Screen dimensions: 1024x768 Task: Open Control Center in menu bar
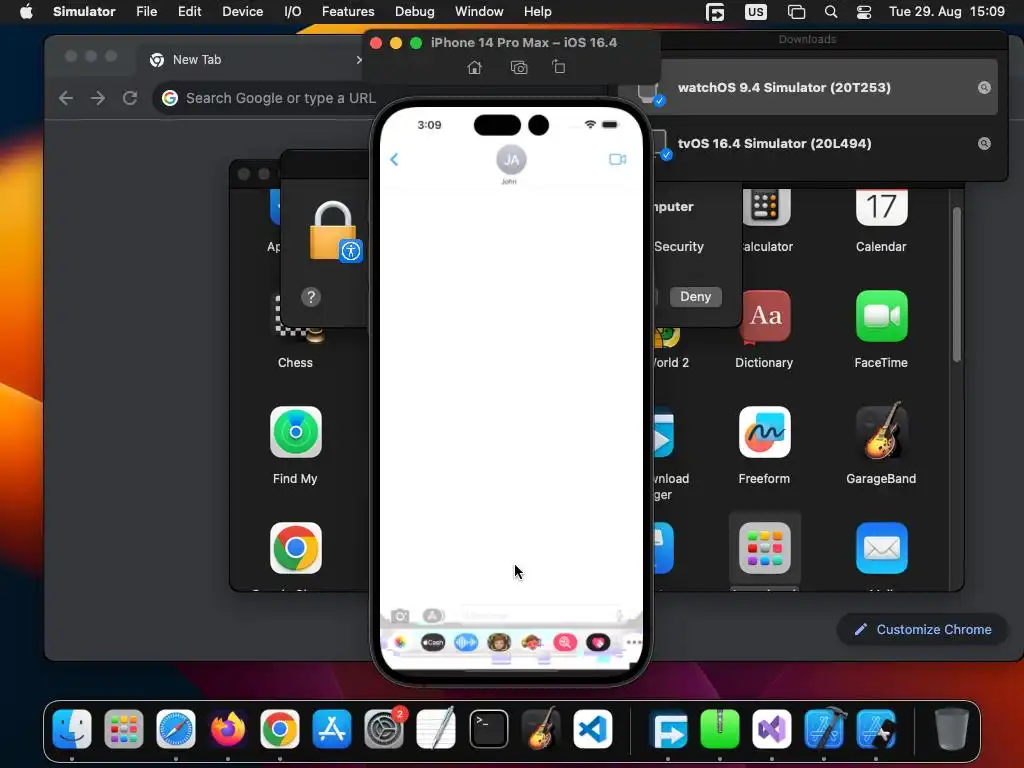point(863,12)
